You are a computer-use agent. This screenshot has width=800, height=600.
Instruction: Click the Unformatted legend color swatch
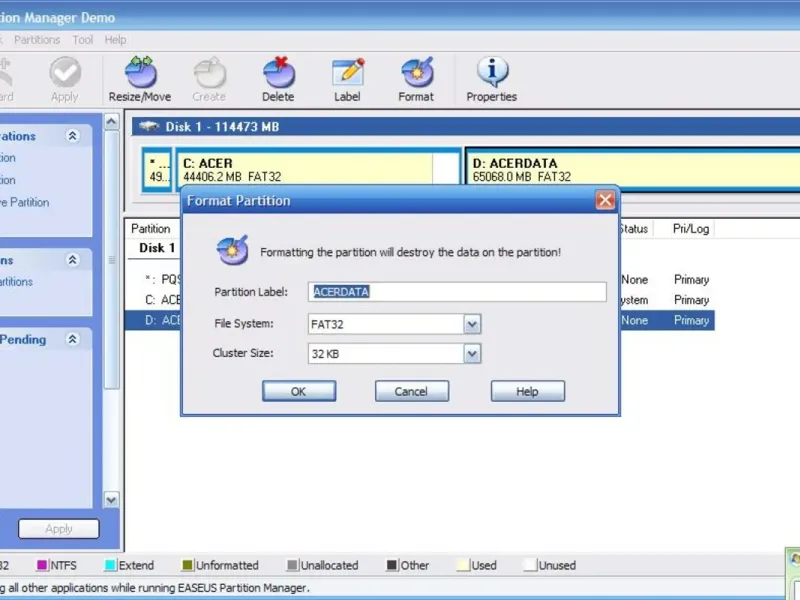[187, 565]
